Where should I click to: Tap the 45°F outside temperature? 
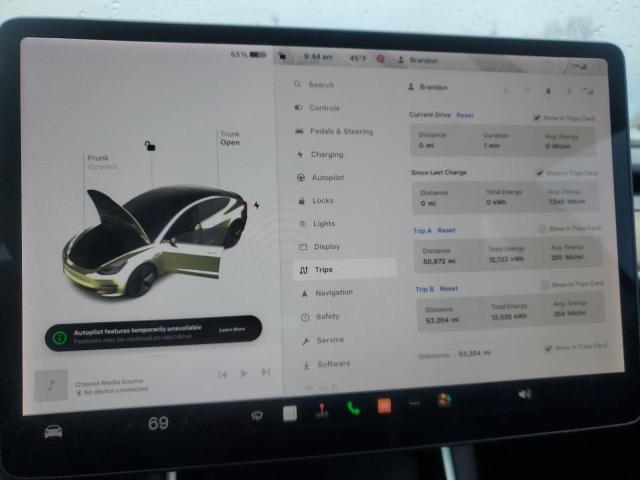(358, 58)
